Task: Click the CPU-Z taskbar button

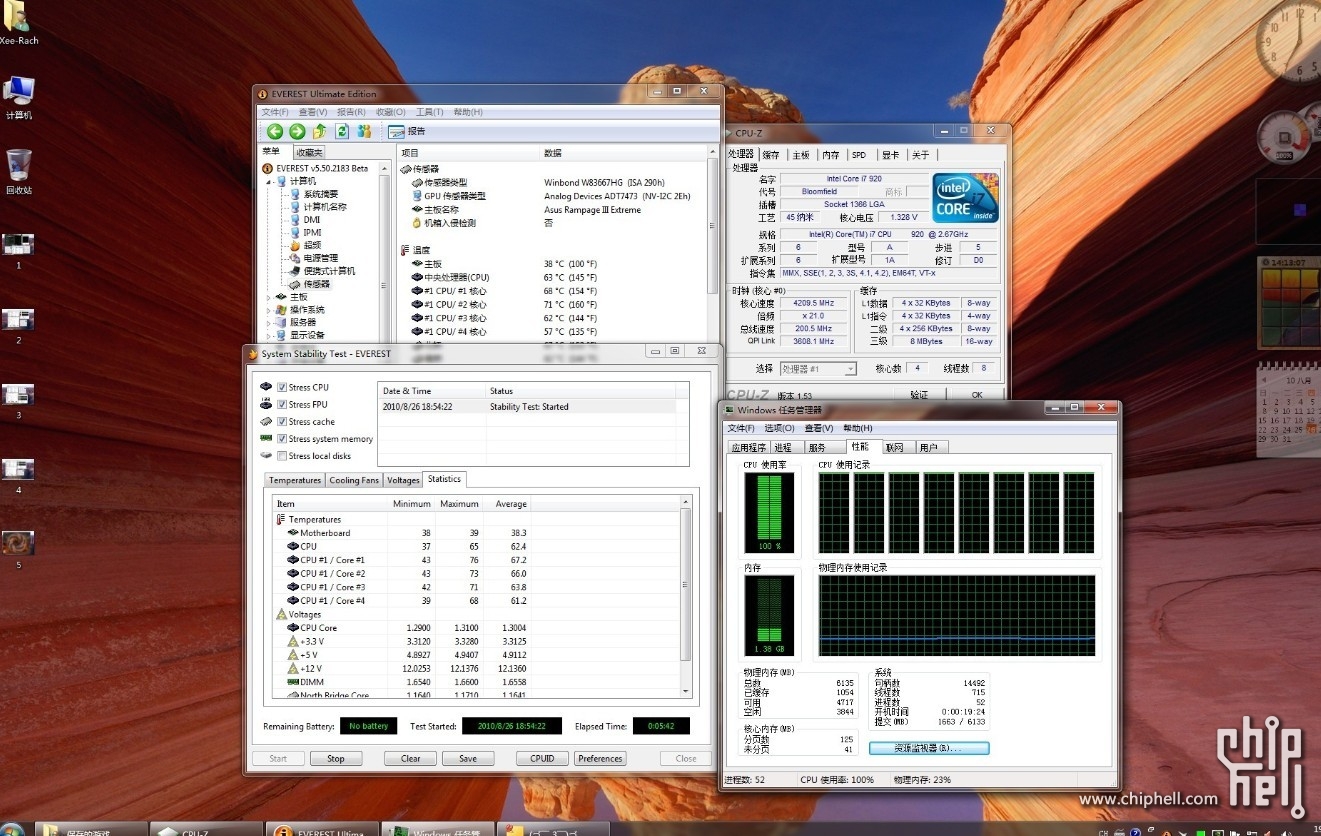Action: click(x=206, y=829)
